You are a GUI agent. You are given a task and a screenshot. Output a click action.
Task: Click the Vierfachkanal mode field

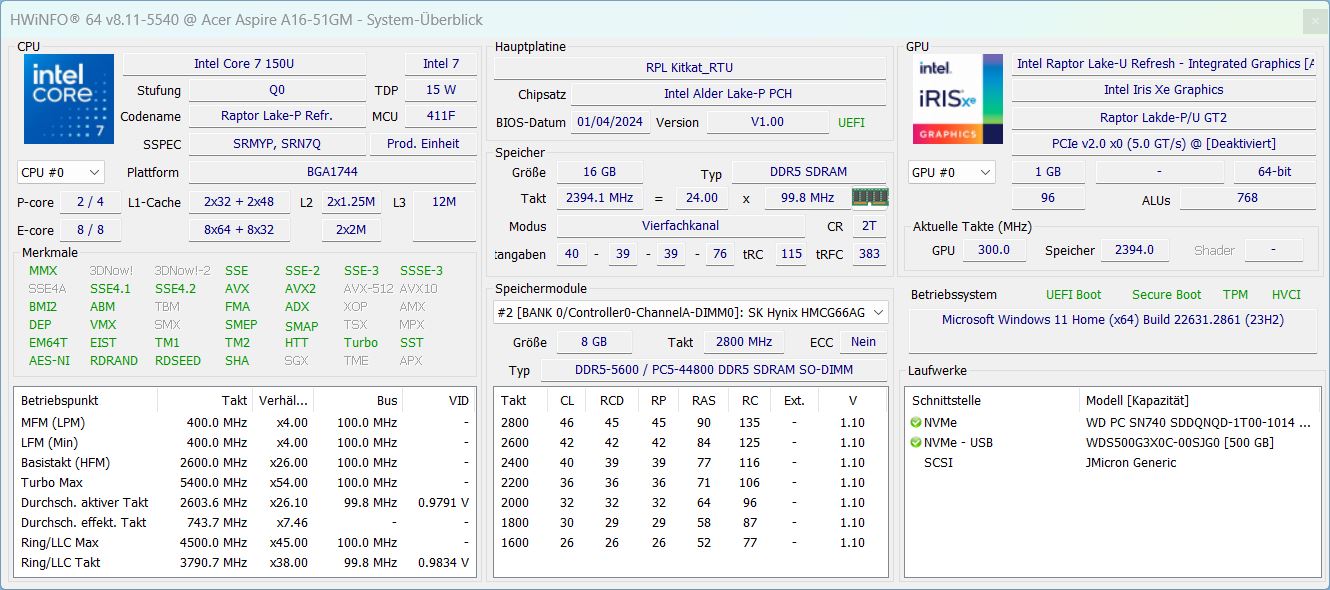(680, 226)
